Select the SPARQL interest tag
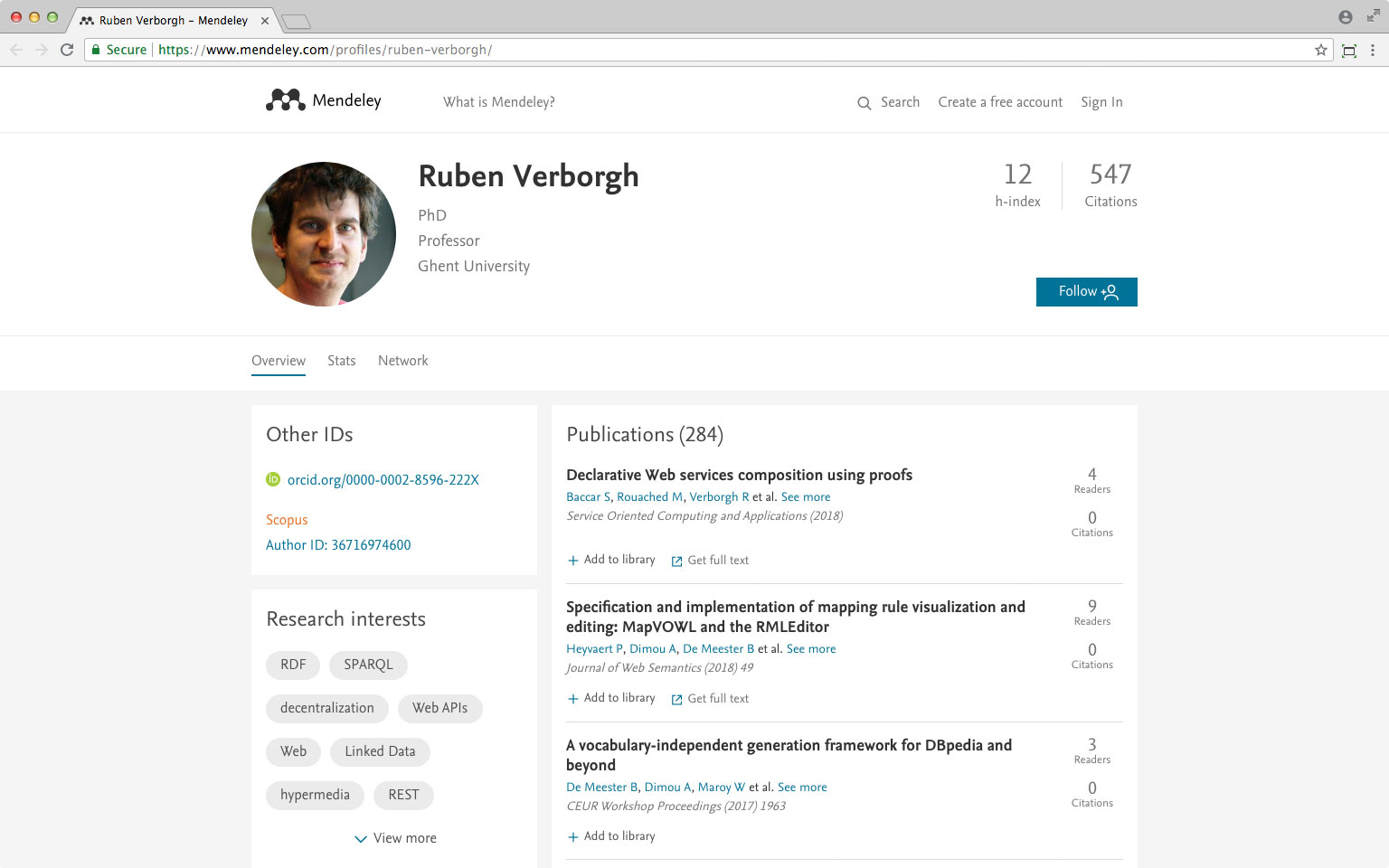The width and height of the screenshot is (1389, 868). point(368,665)
